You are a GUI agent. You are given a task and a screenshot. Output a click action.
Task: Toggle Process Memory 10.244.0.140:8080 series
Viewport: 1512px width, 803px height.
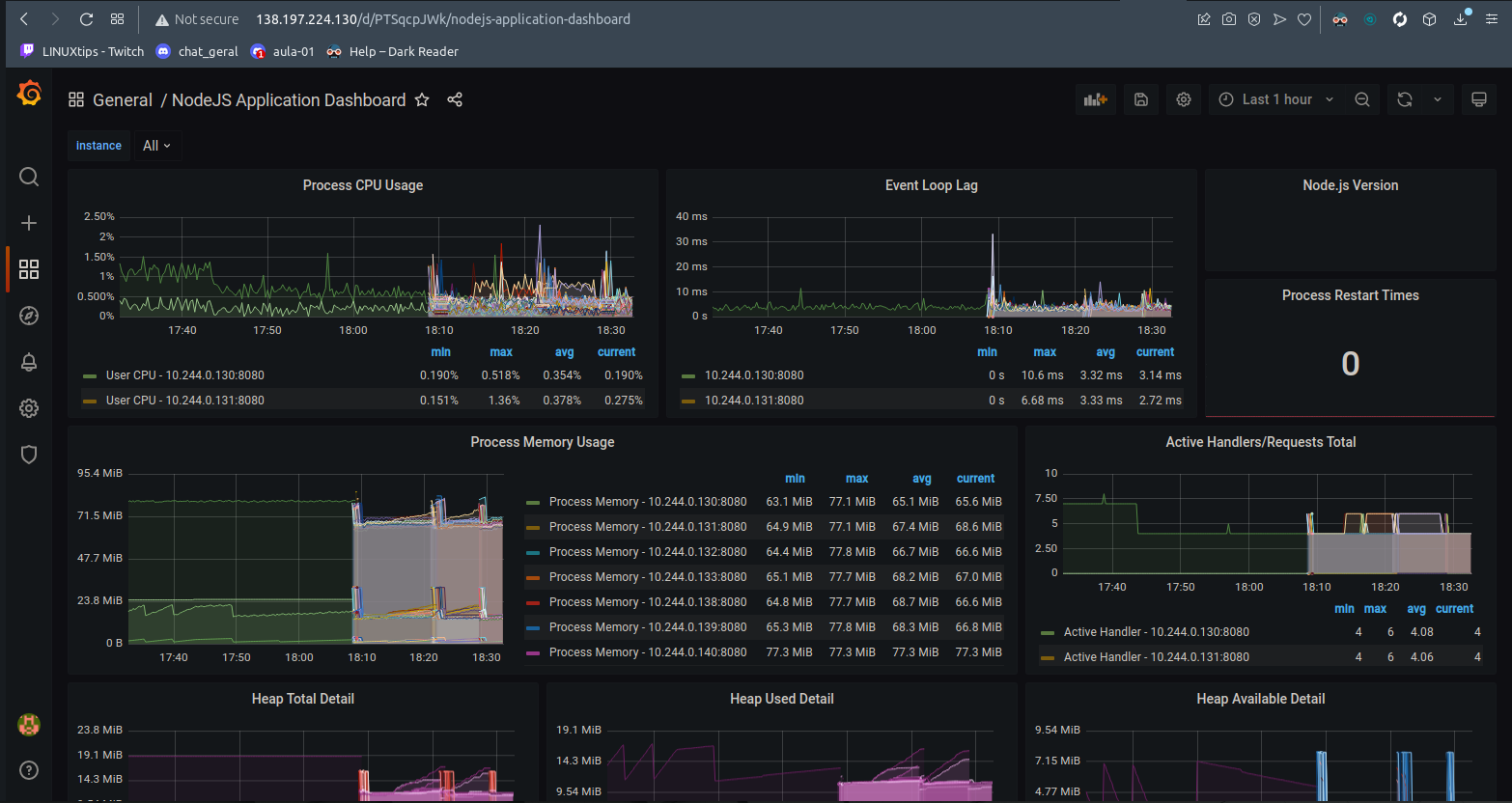point(648,652)
